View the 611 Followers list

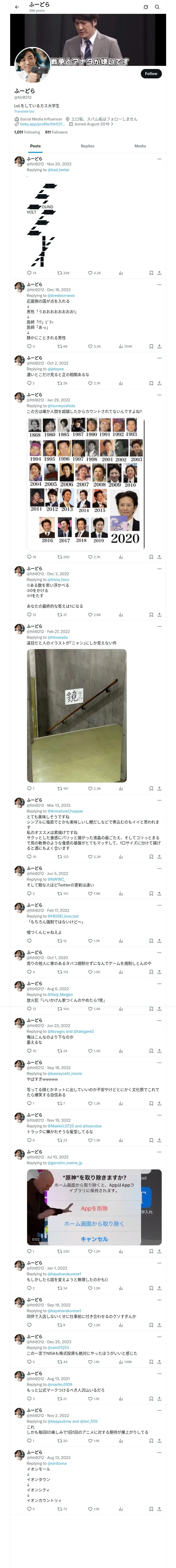click(56, 132)
